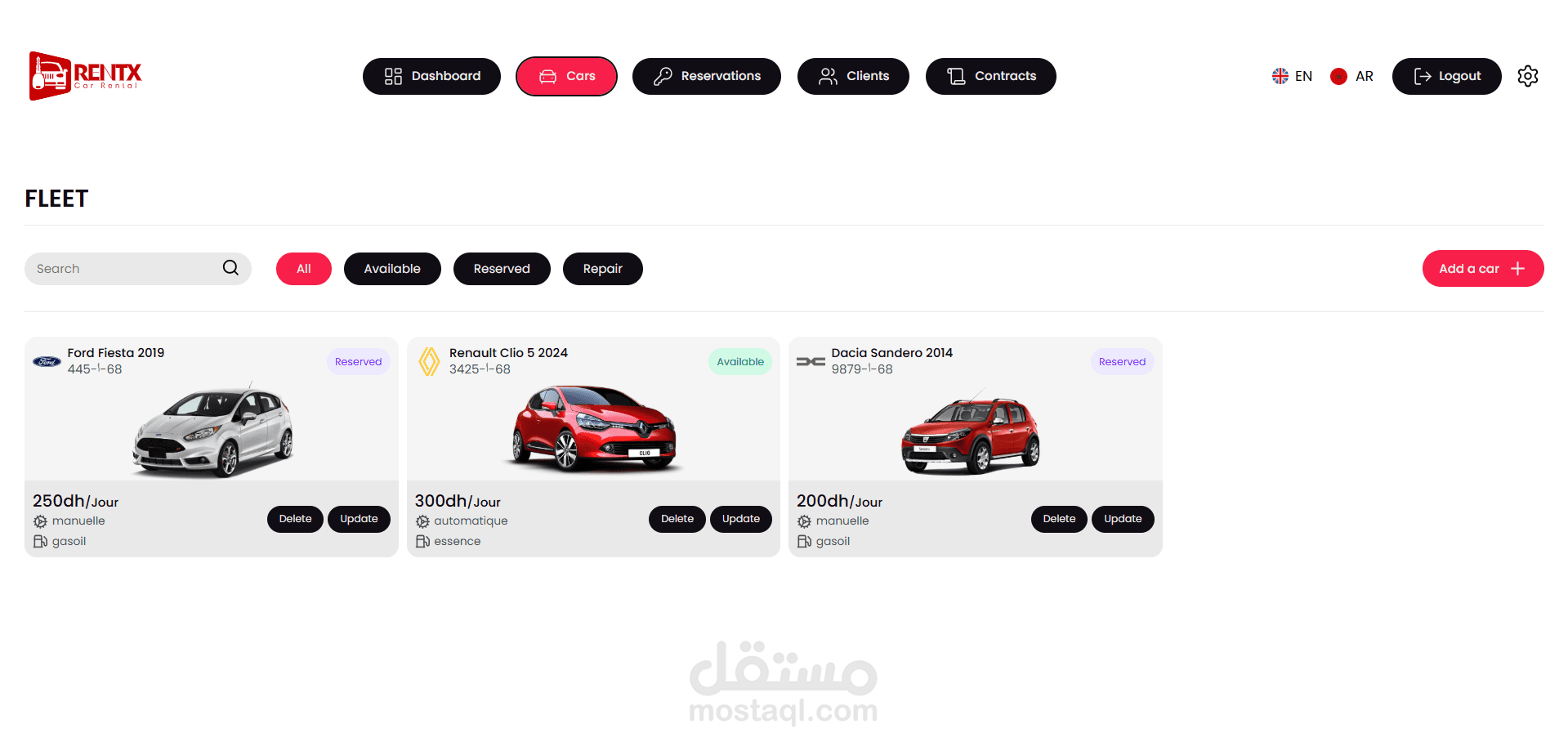
Task: Click the silver Ford Fiesta photo
Action: [x=212, y=430]
